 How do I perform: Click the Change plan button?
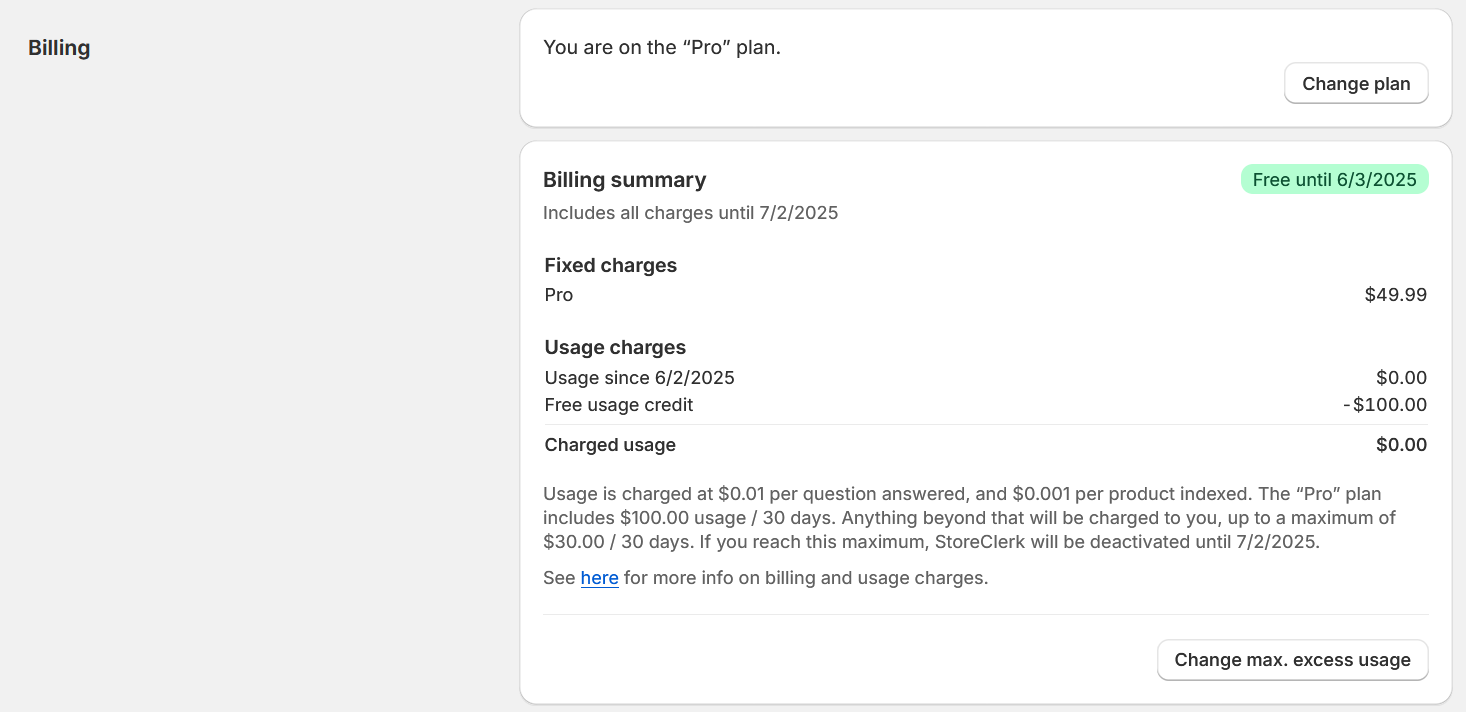pos(1355,83)
